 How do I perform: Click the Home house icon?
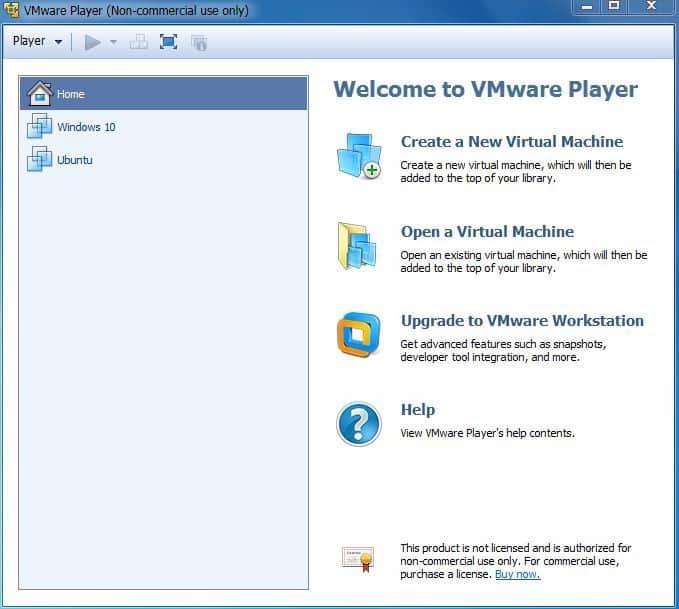pos(39,93)
